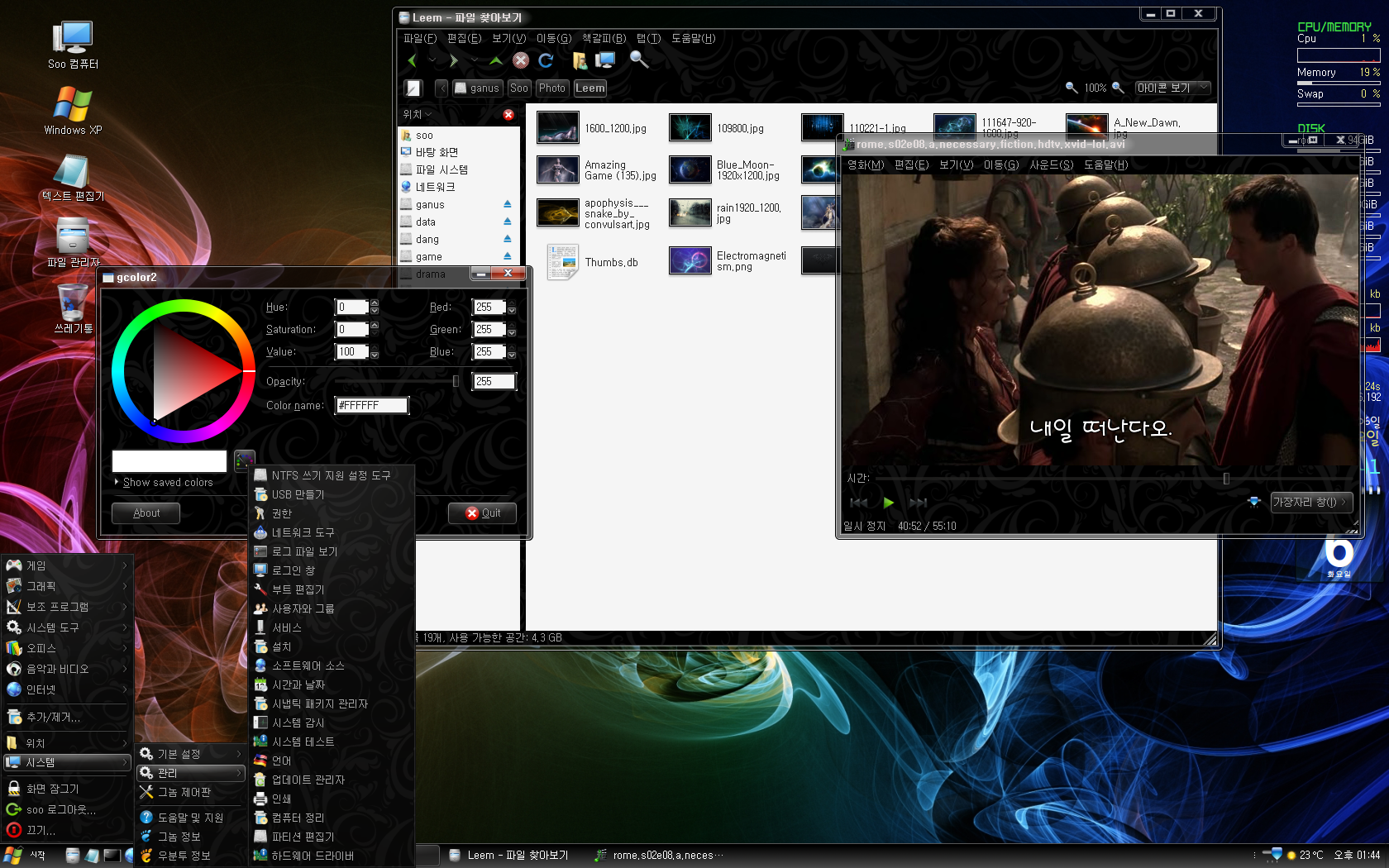
Task: Open the 영화(M) menu in the movie player
Action: pos(866,165)
